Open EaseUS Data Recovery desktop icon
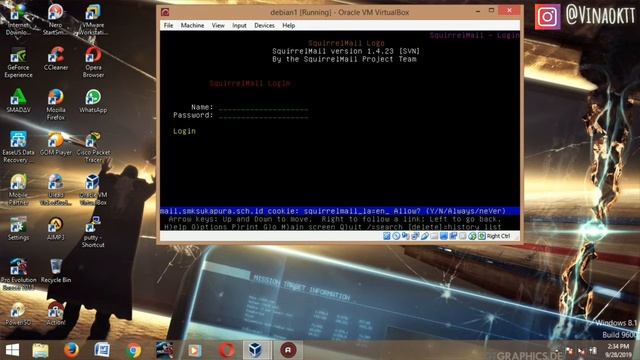This screenshot has width=640, height=360. pyautogui.click(x=18, y=147)
